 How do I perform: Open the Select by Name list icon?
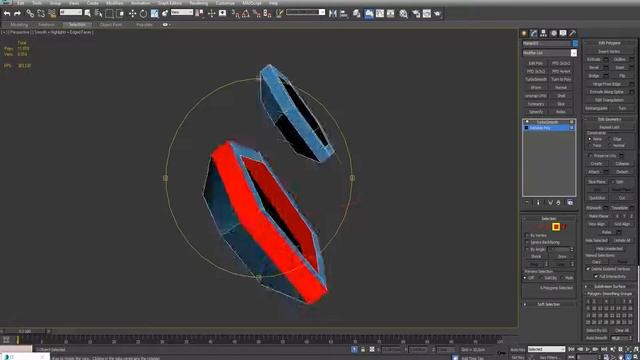[98, 13]
